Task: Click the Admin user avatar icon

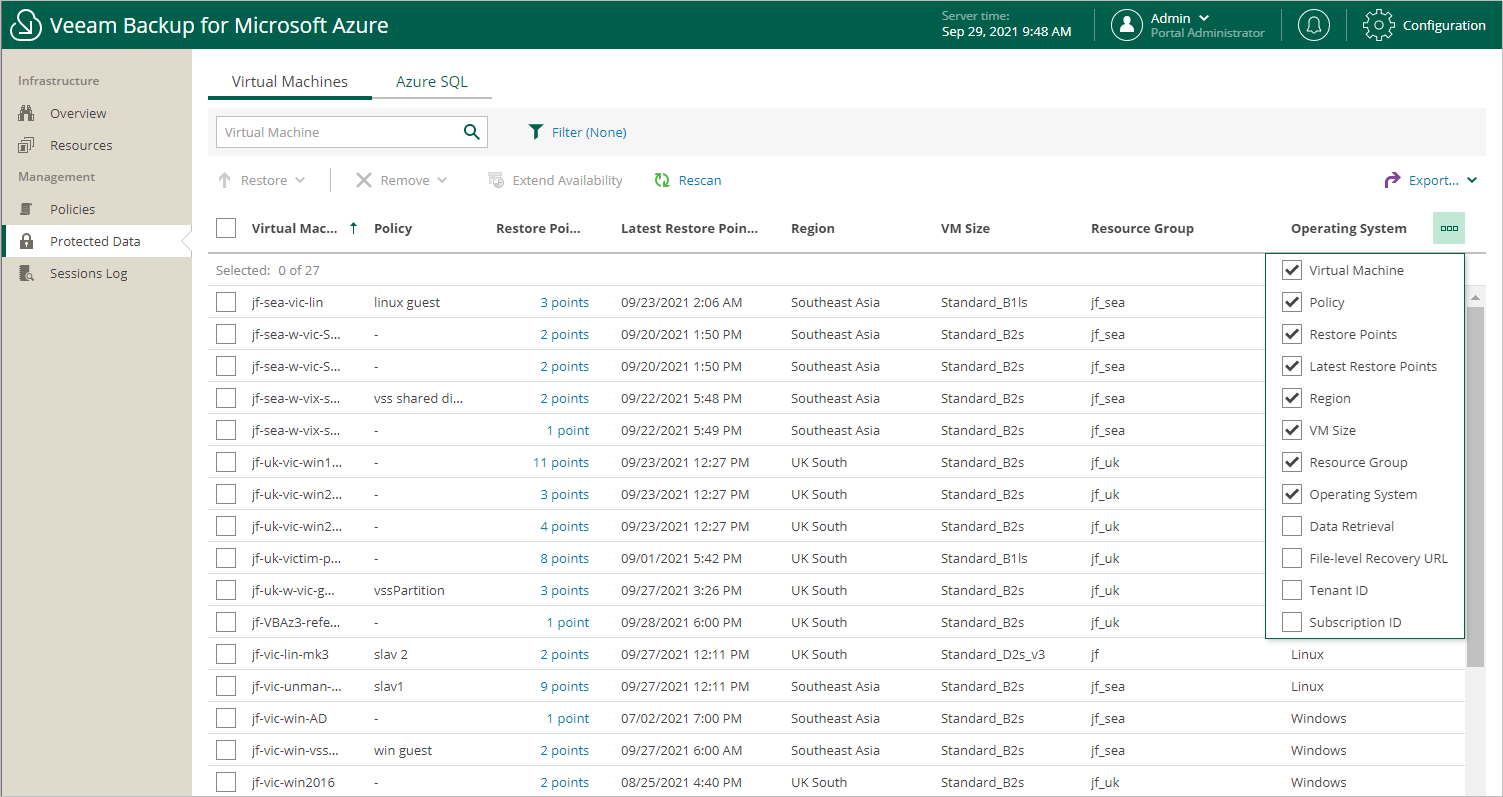Action: 1127,25
